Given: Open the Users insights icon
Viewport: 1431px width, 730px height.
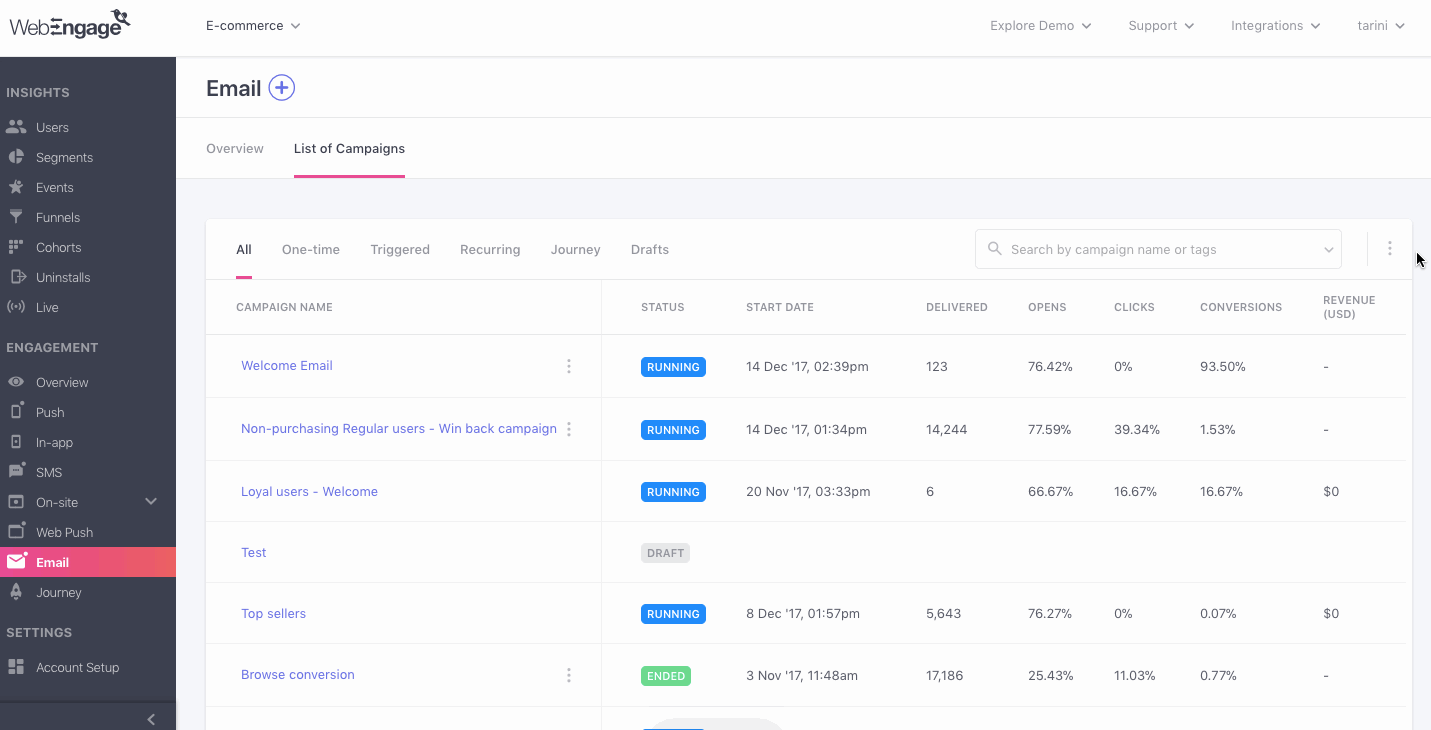Looking at the screenshot, I should click(16, 127).
